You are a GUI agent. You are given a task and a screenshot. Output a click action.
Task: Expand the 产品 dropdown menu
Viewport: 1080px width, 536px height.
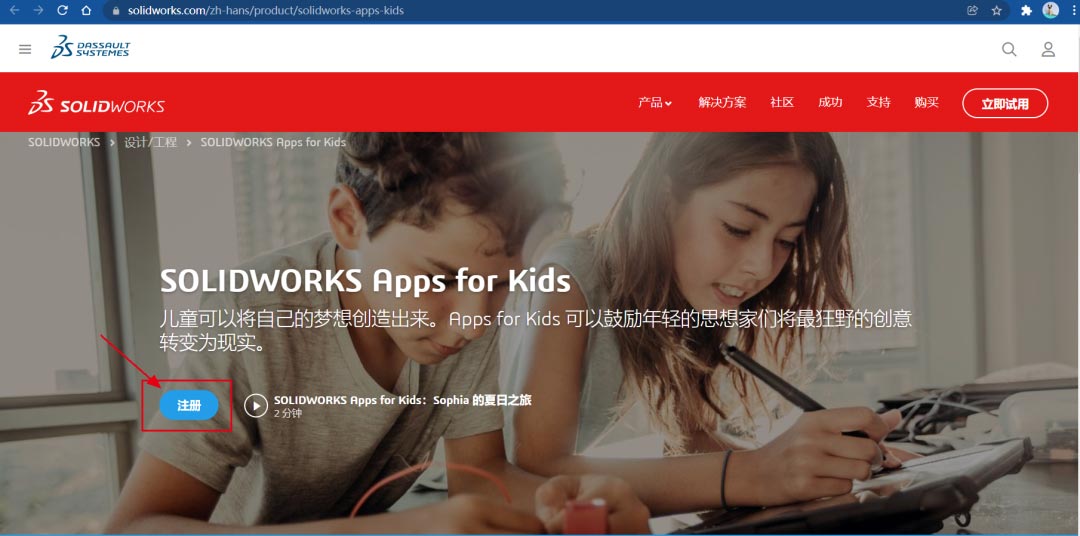tap(654, 103)
